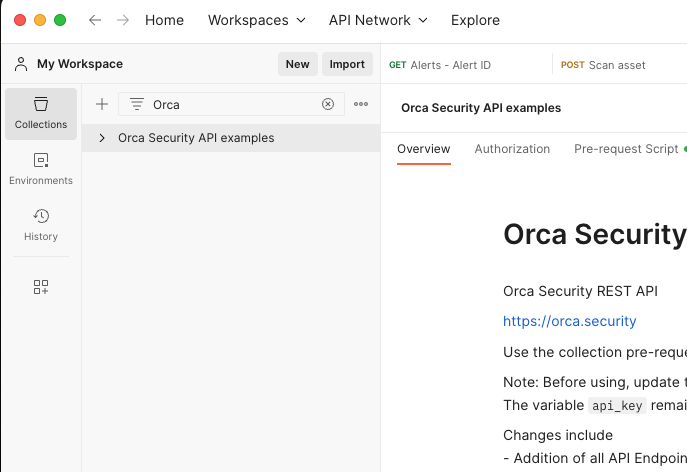Open the configure workspace sidebar grid icon

click(41, 287)
